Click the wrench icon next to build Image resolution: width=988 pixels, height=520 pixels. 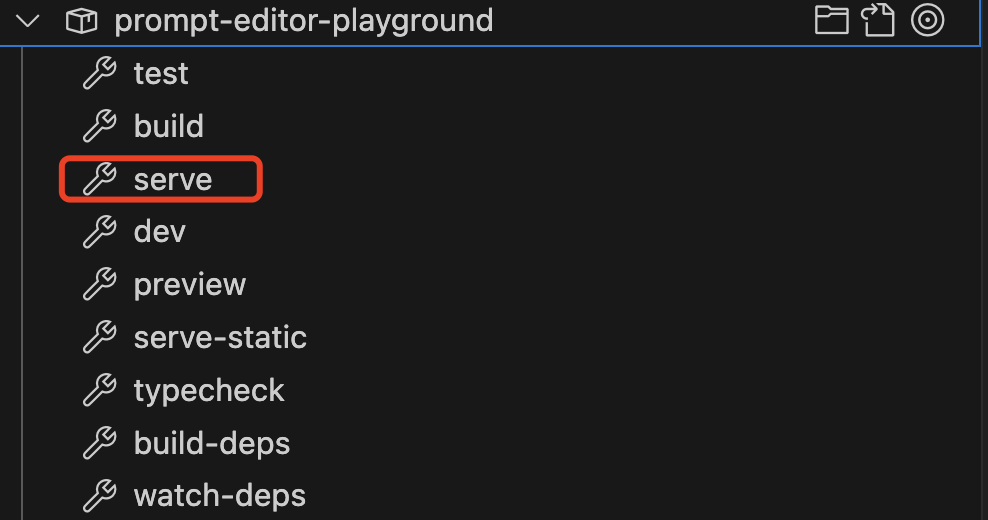point(99,127)
